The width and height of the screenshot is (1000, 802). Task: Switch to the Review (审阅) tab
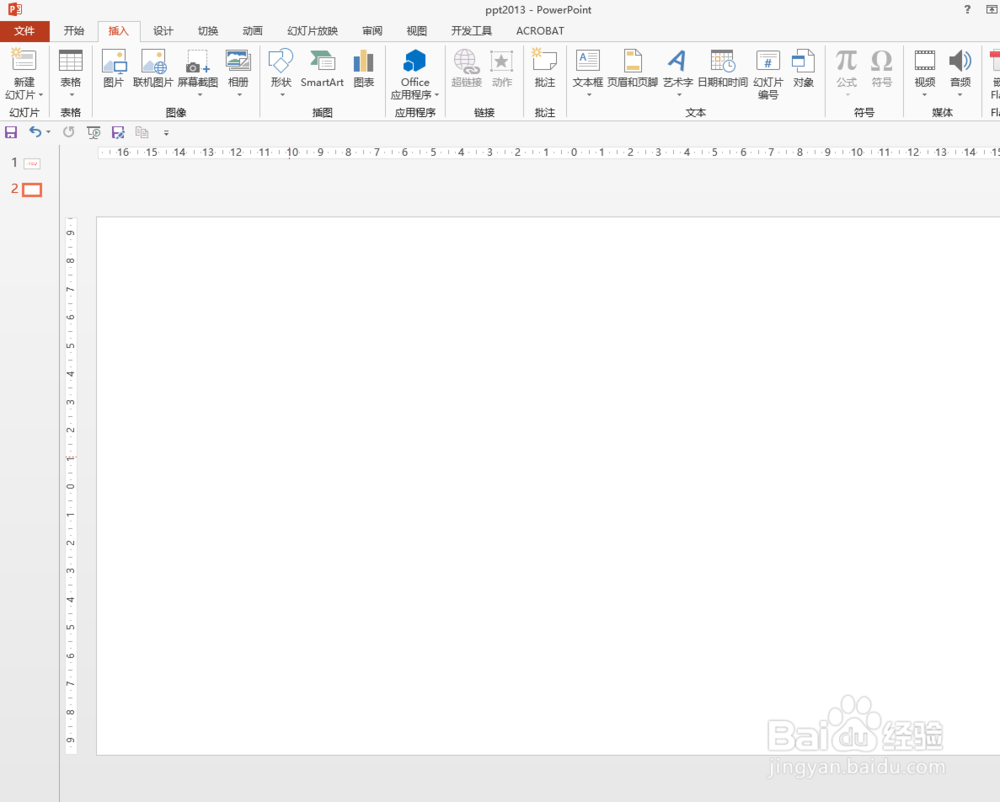point(372,31)
